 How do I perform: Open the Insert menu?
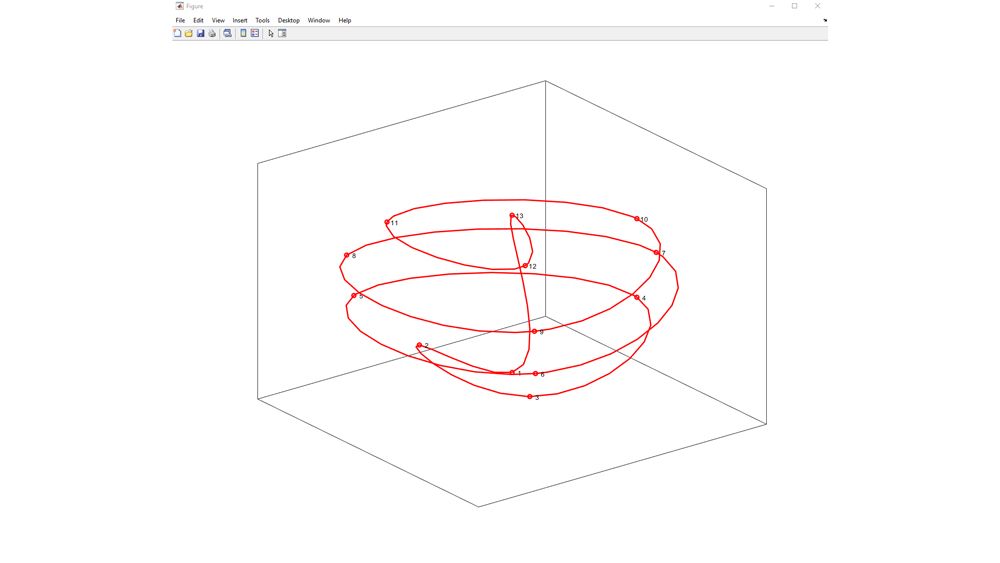[x=240, y=20]
